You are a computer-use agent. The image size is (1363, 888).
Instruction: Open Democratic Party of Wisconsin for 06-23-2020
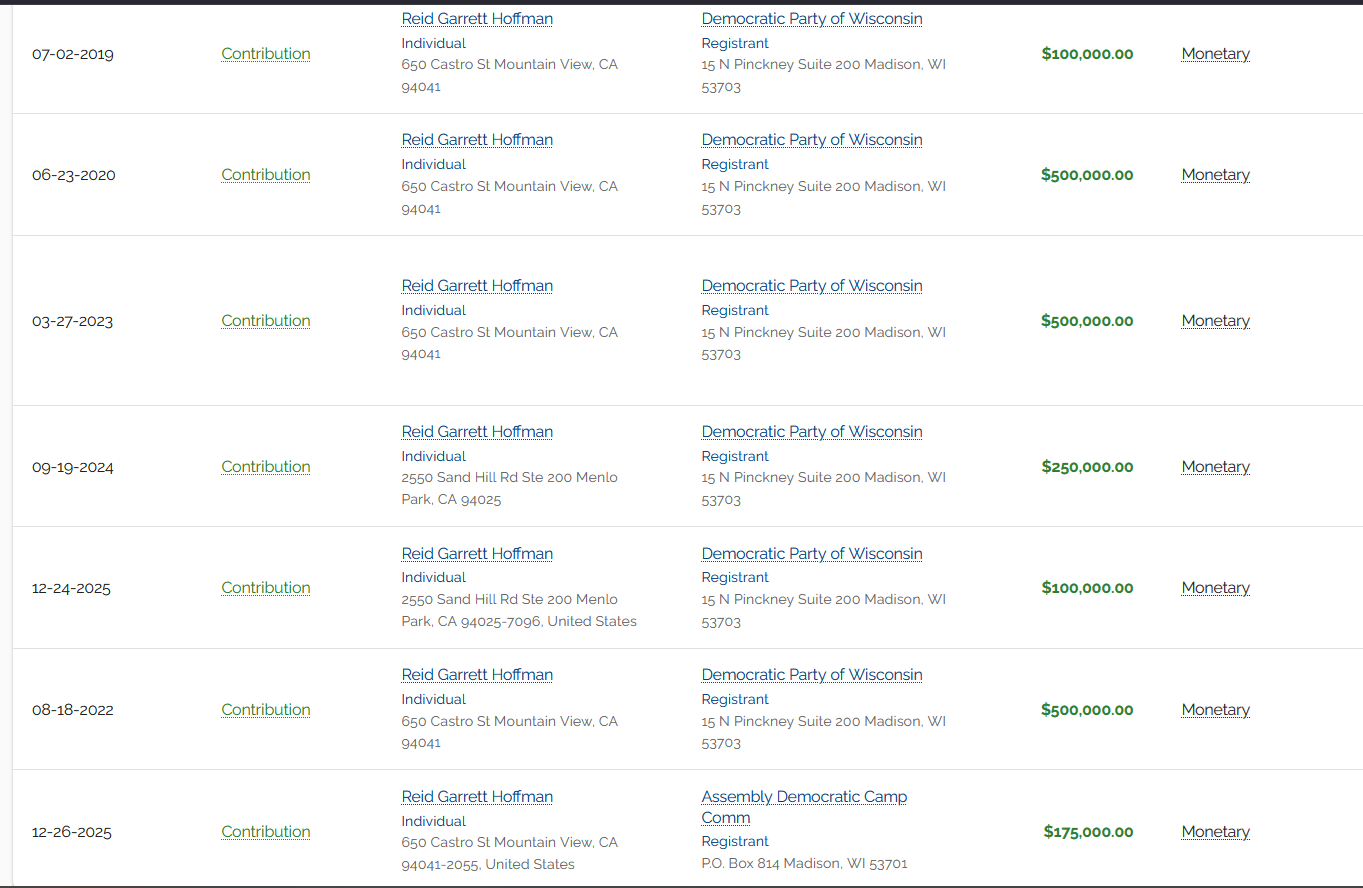pyautogui.click(x=811, y=140)
